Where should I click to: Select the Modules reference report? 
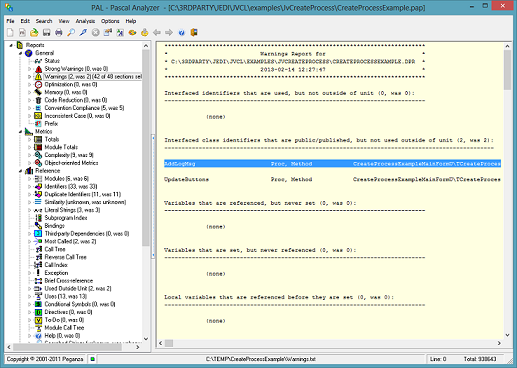coord(67,179)
